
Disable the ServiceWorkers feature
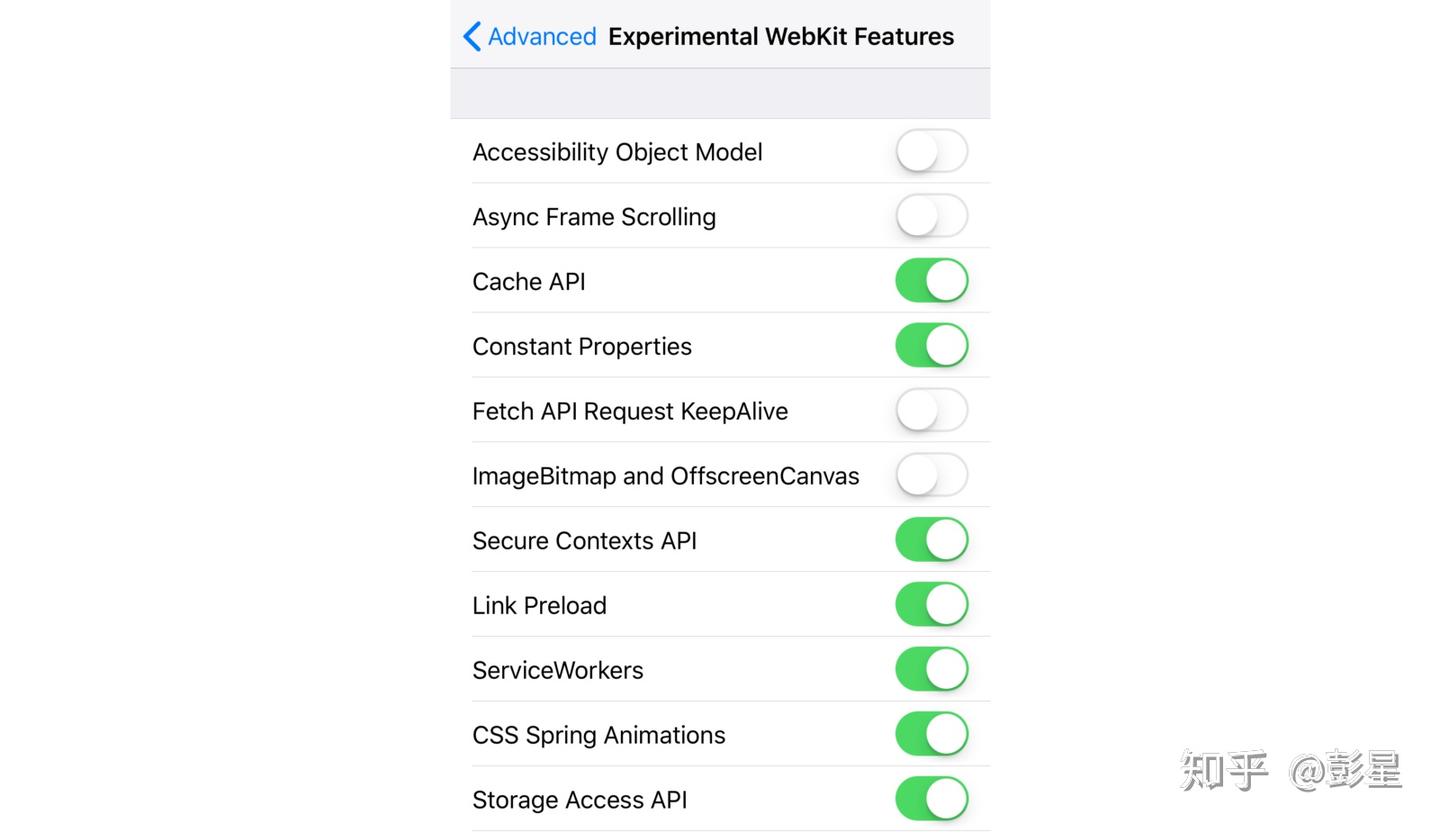(931, 669)
